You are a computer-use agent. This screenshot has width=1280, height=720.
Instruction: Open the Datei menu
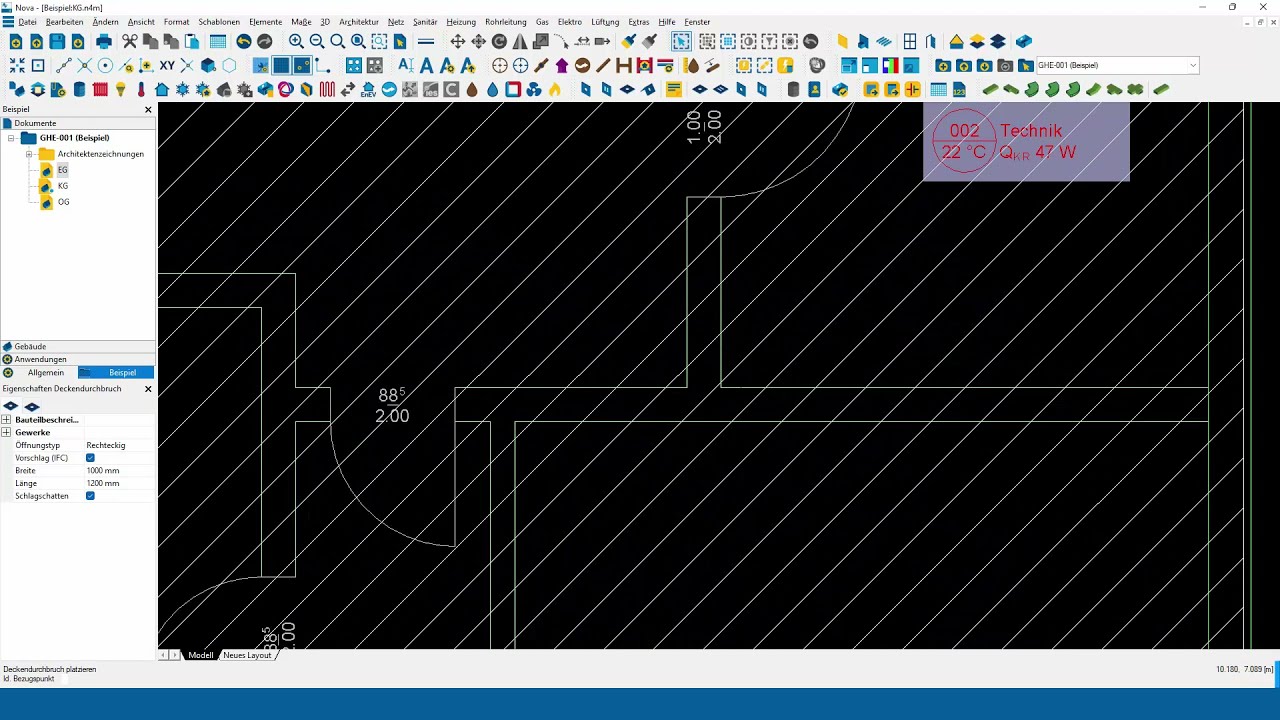(x=27, y=22)
